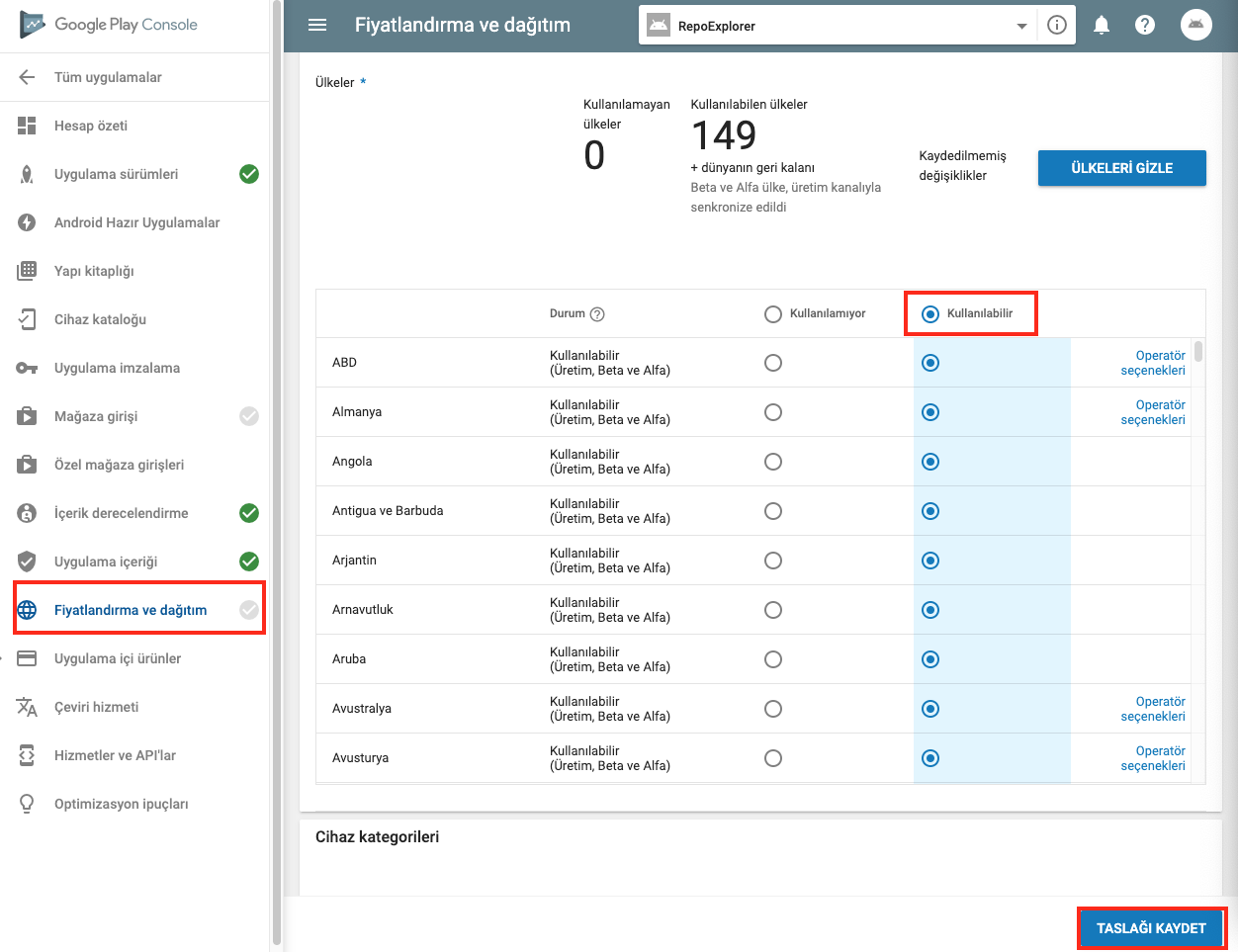Image resolution: width=1238 pixels, height=952 pixels.
Task: Click the lightning icon for Android Hazır Uygulamalar
Action: pyautogui.click(x=27, y=222)
